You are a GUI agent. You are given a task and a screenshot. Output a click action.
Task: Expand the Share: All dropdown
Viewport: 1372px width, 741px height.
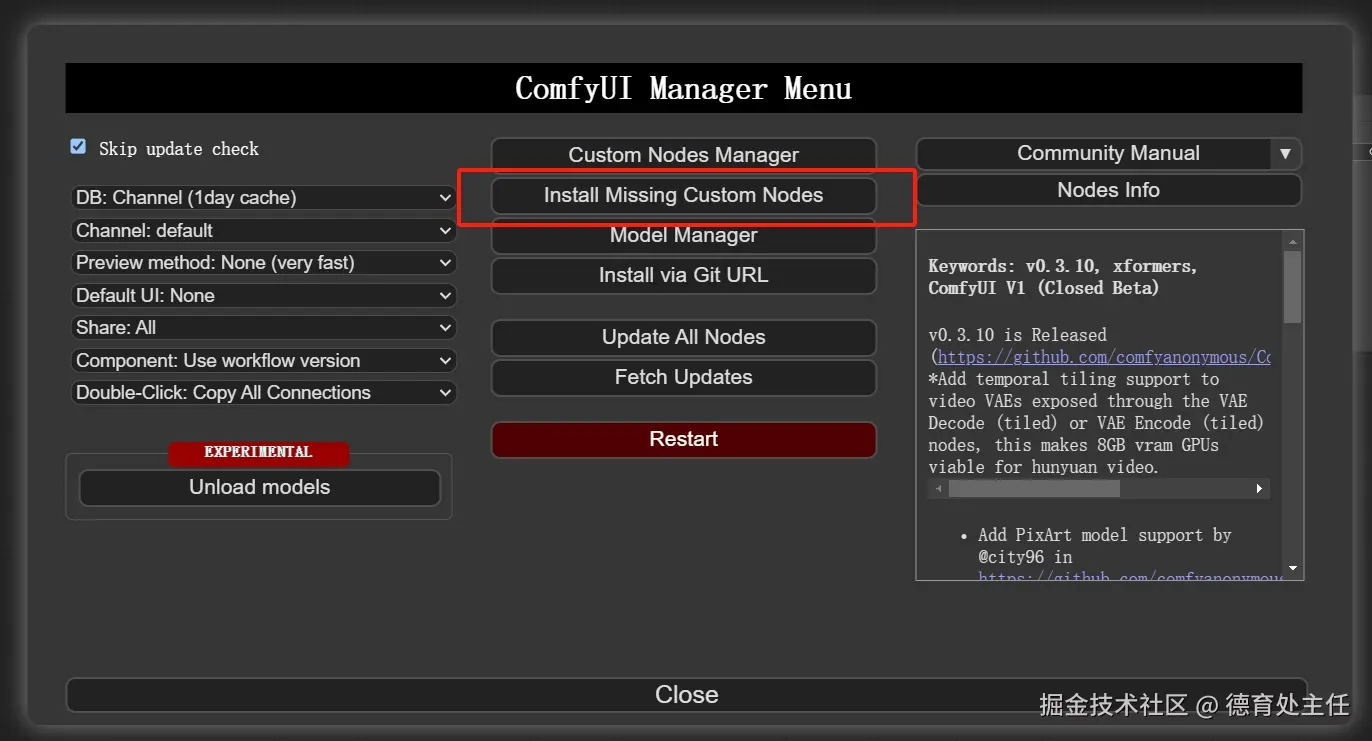264,328
